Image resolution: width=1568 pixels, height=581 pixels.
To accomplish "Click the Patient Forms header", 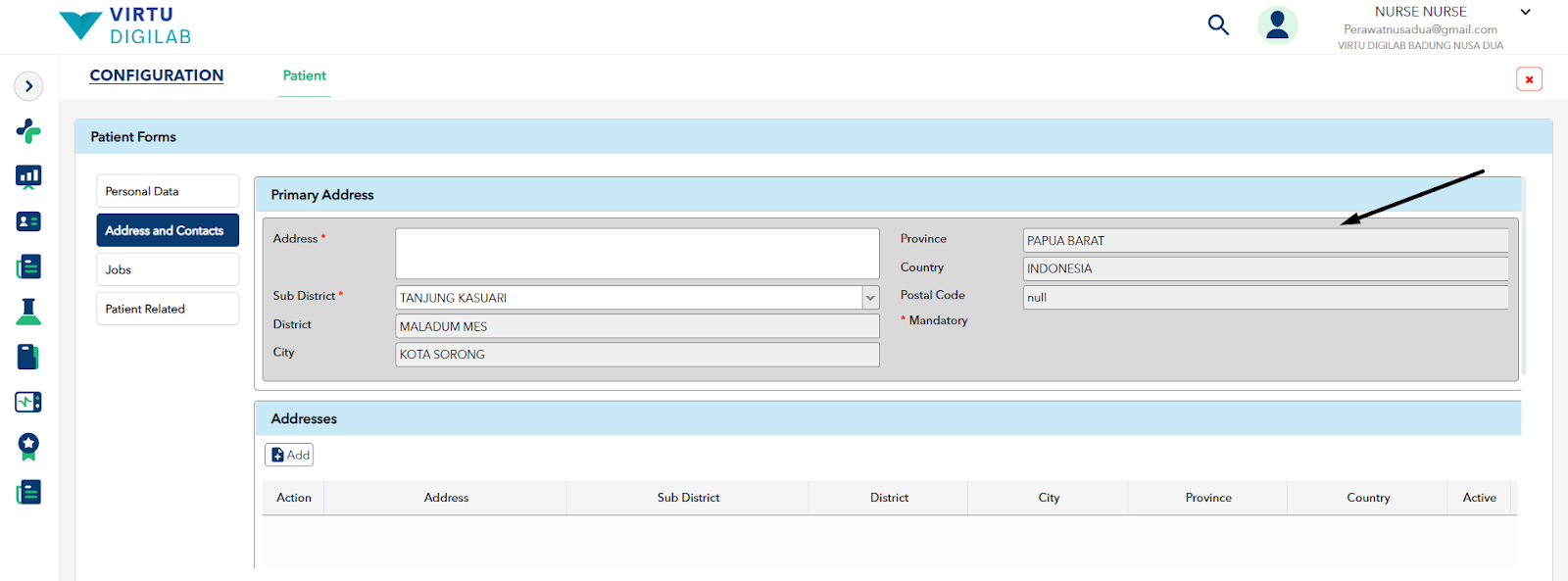I will [813, 137].
